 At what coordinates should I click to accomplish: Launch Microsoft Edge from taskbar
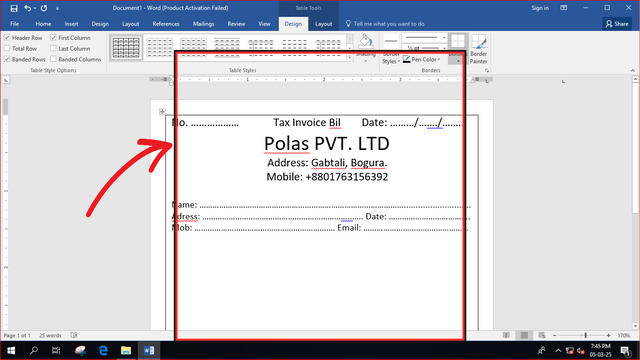pyautogui.click(x=103, y=350)
